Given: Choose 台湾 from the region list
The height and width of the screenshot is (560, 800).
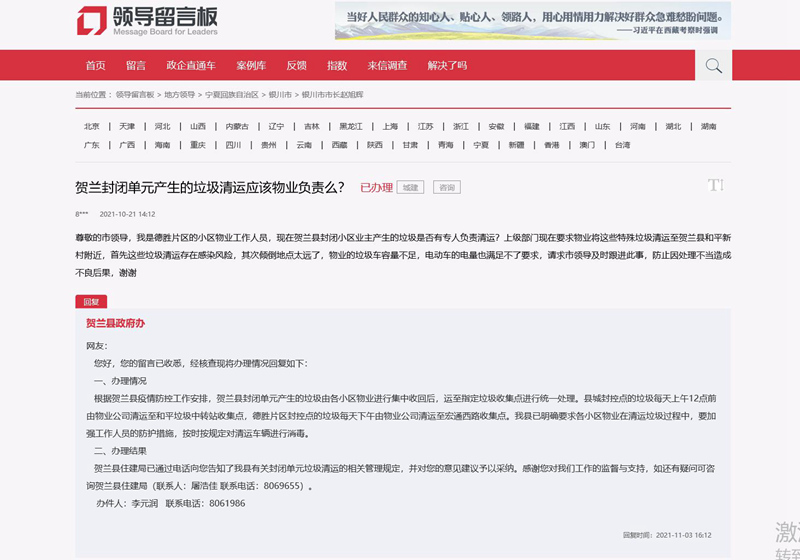Looking at the screenshot, I should coord(622,145).
